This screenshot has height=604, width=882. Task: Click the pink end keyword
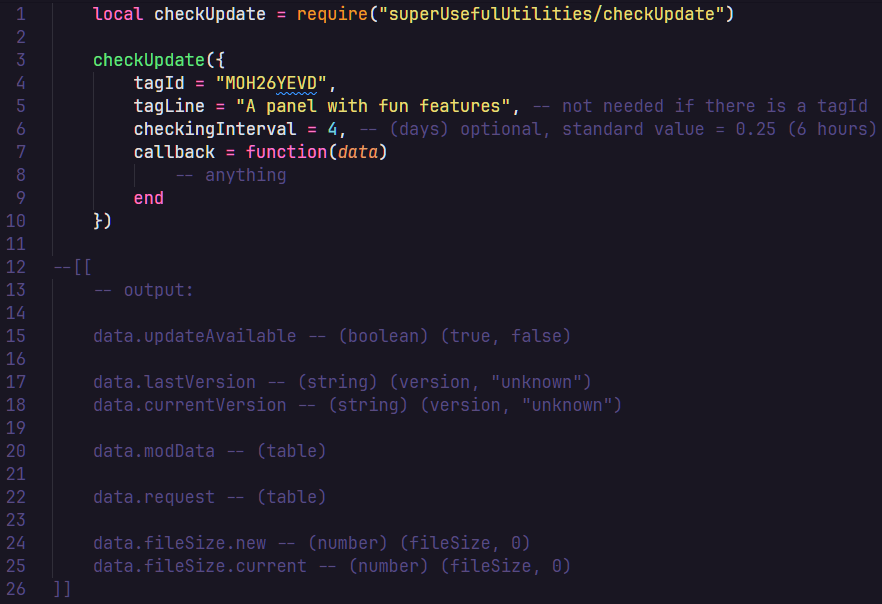[x=148, y=198]
